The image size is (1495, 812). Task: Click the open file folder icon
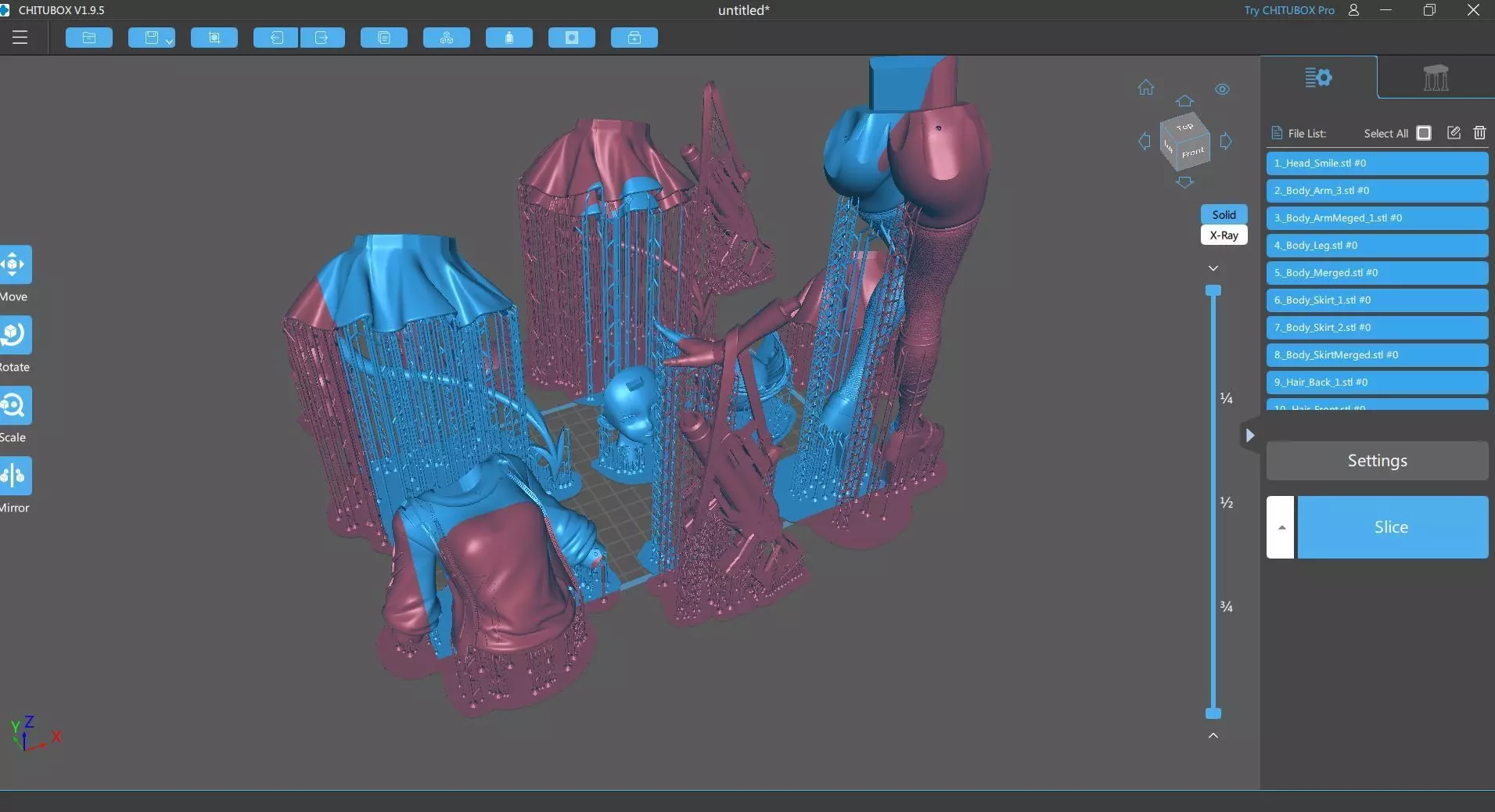89,38
